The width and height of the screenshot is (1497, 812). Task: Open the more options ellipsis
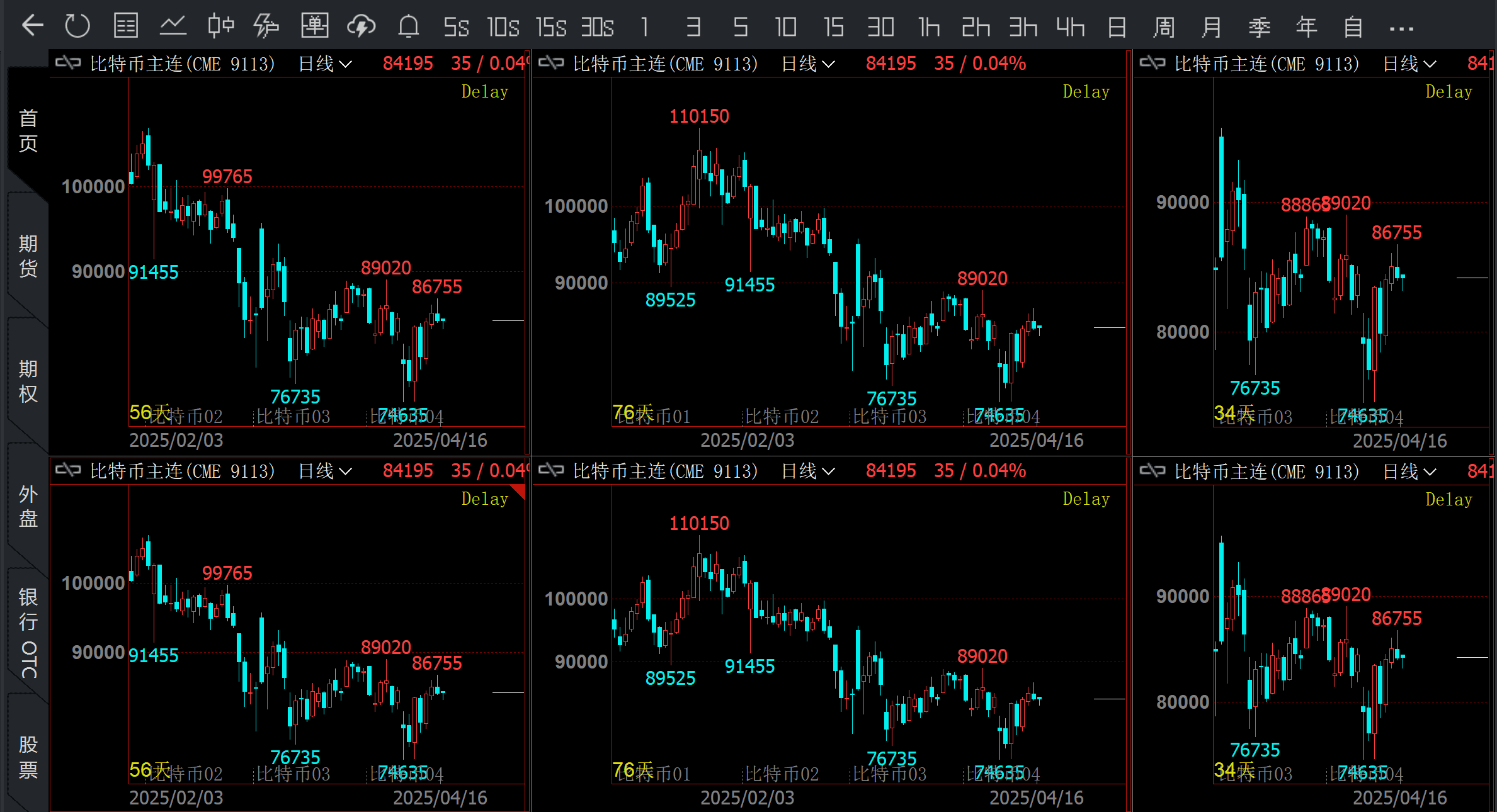click(x=1401, y=28)
